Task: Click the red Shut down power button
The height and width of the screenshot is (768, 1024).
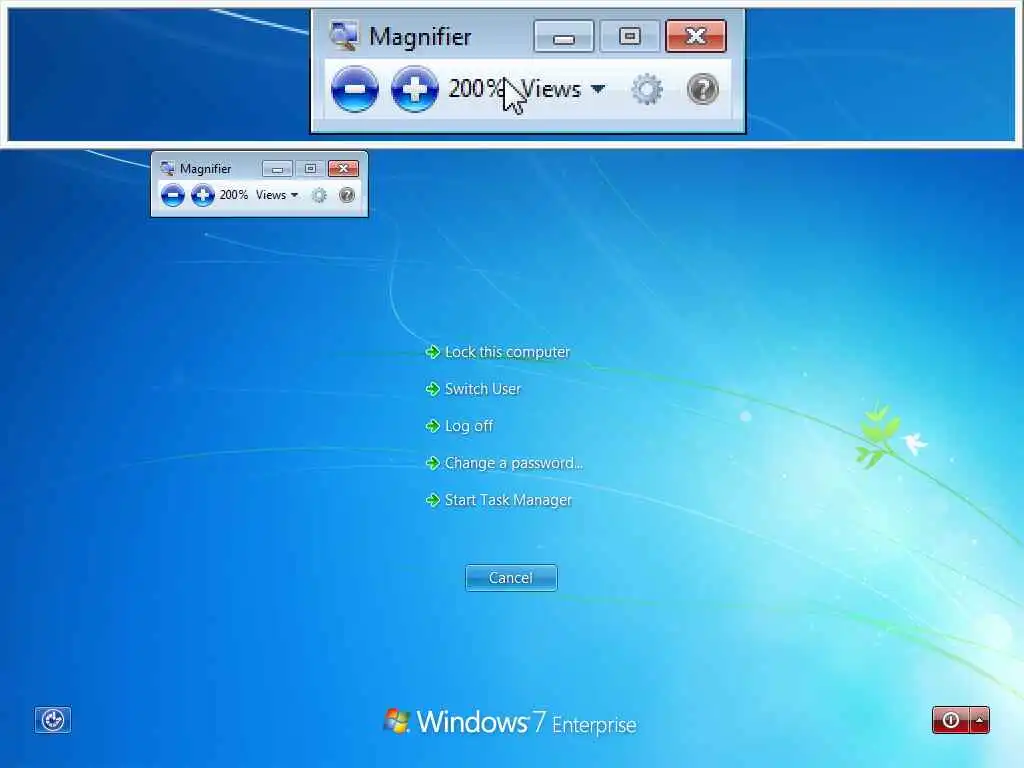Action: 951,720
